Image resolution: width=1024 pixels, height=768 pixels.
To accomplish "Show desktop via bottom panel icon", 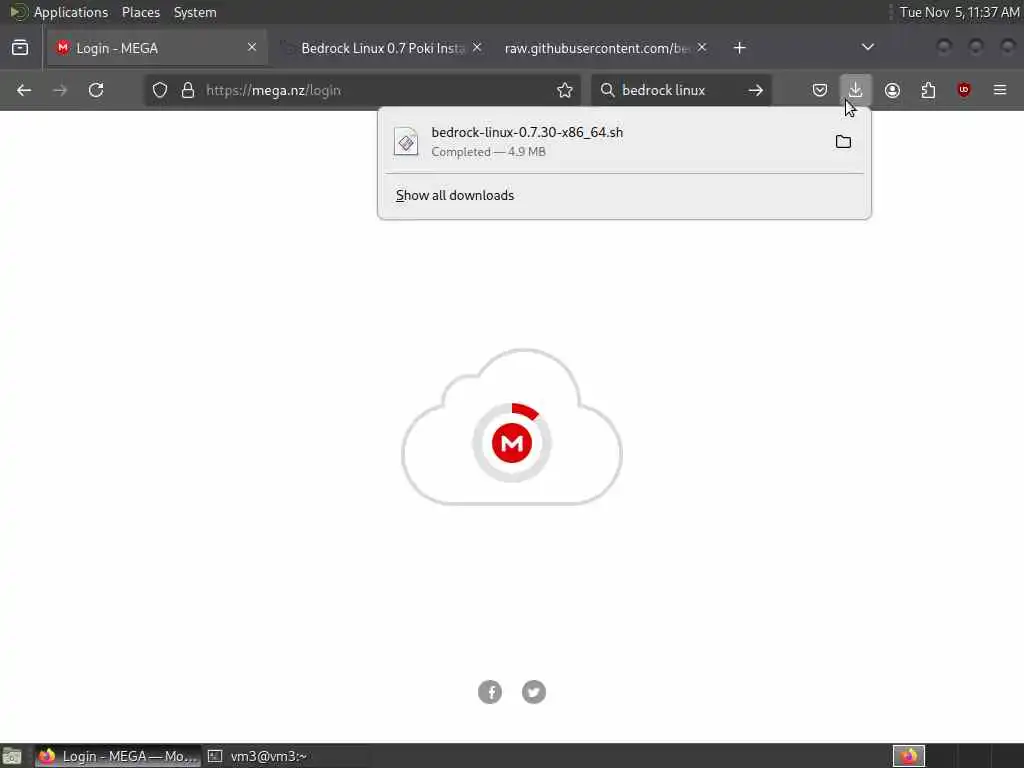I will click(12, 756).
